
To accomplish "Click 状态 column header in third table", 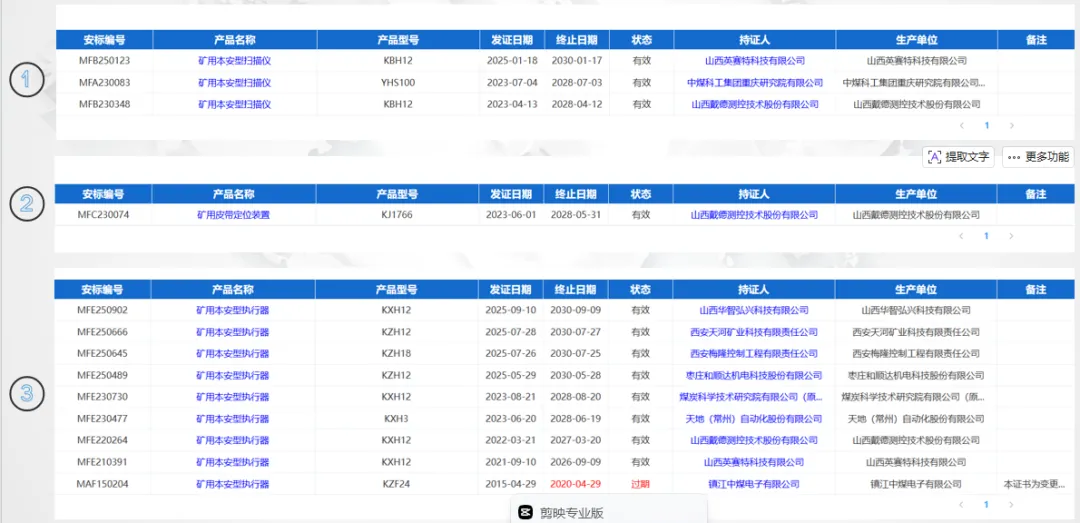I will pyautogui.click(x=640, y=290).
